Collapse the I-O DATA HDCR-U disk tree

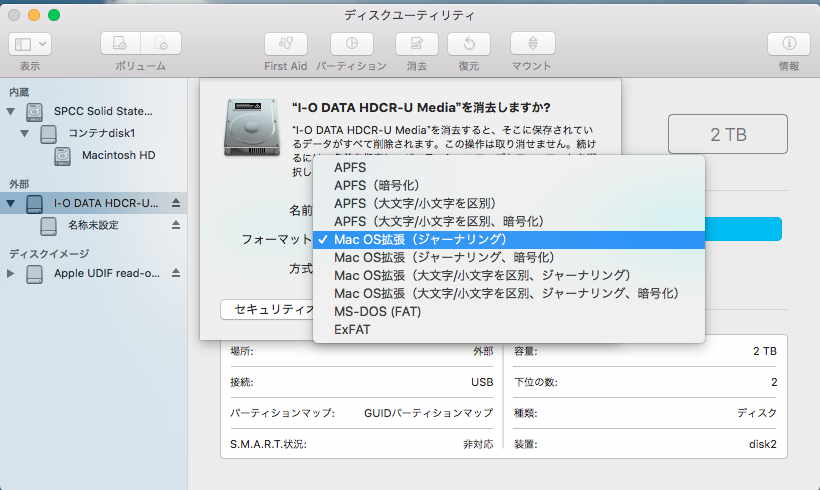click(x=10, y=203)
